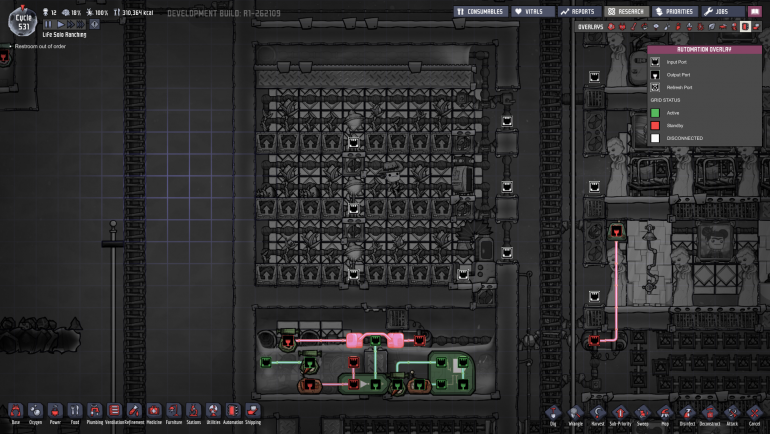This screenshot has height=434, width=770.
Task: Select the Deconstruct tool
Action: 710,415
